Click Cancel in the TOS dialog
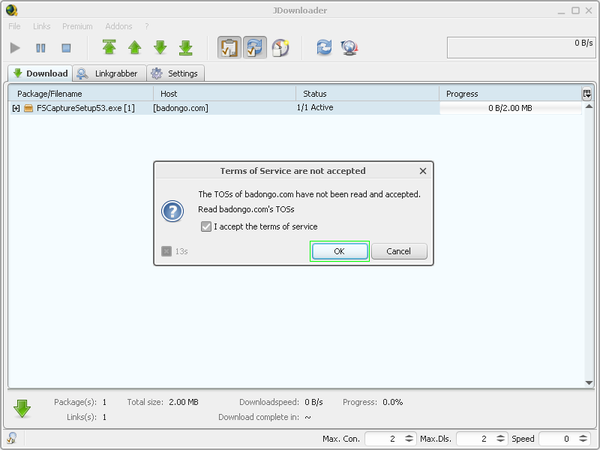Image resolution: width=600 pixels, height=450 pixels. click(x=399, y=251)
